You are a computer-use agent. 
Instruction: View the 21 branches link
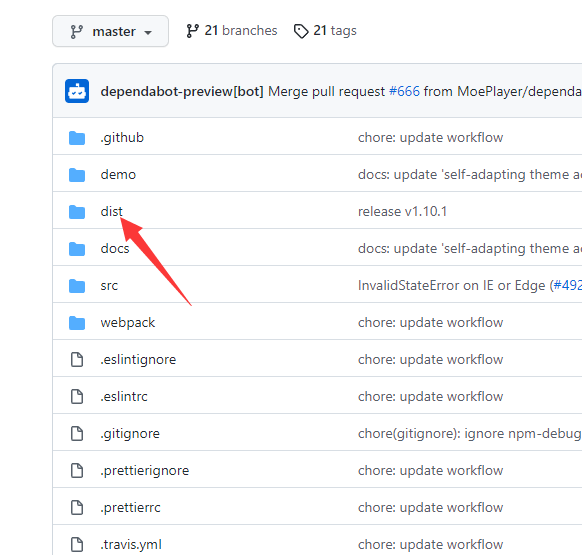[232, 31]
